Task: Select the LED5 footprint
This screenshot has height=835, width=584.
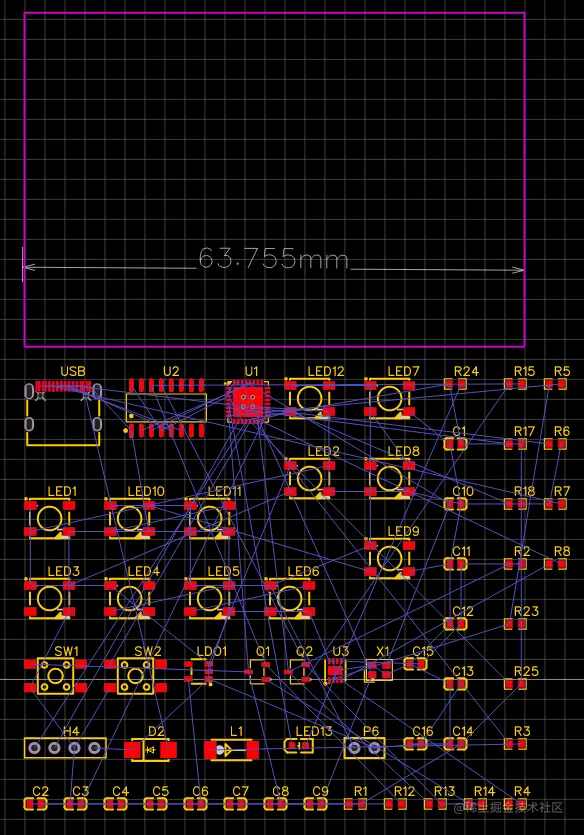Action: (210, 599)
